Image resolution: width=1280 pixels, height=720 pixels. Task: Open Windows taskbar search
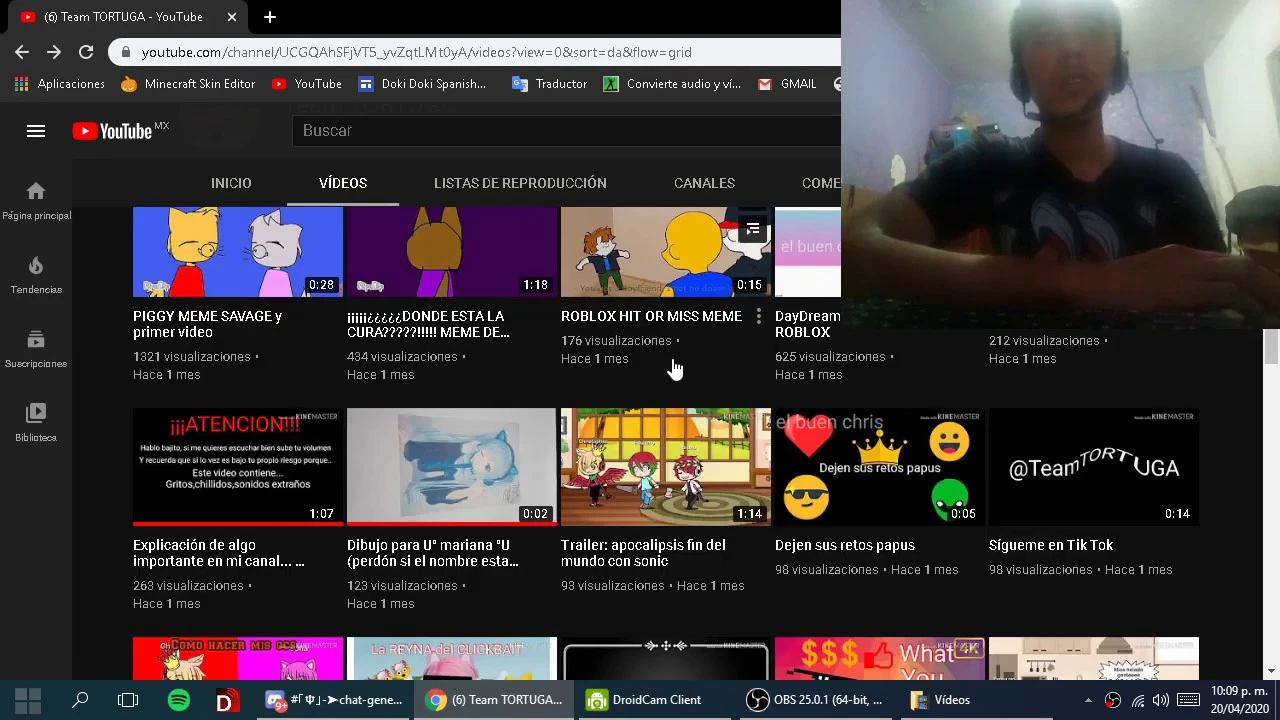coord(80,700)
